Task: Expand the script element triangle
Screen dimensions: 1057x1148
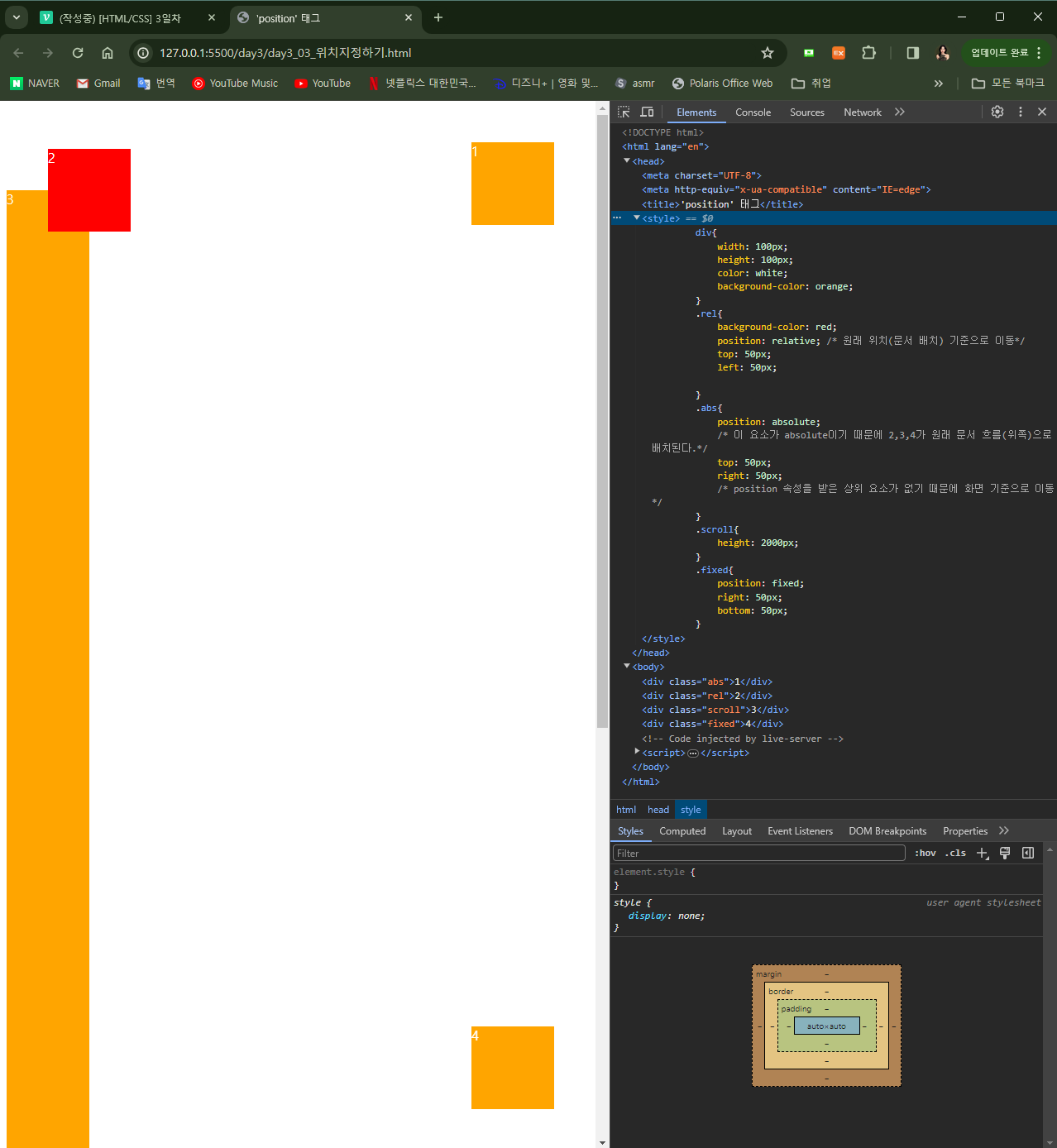Action: pyautogui.click(x=637, y=753)
